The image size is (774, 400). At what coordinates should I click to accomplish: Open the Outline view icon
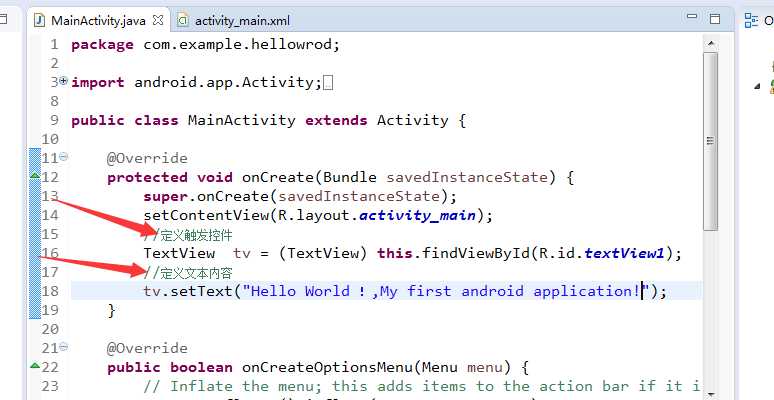(x=752, y=20)
